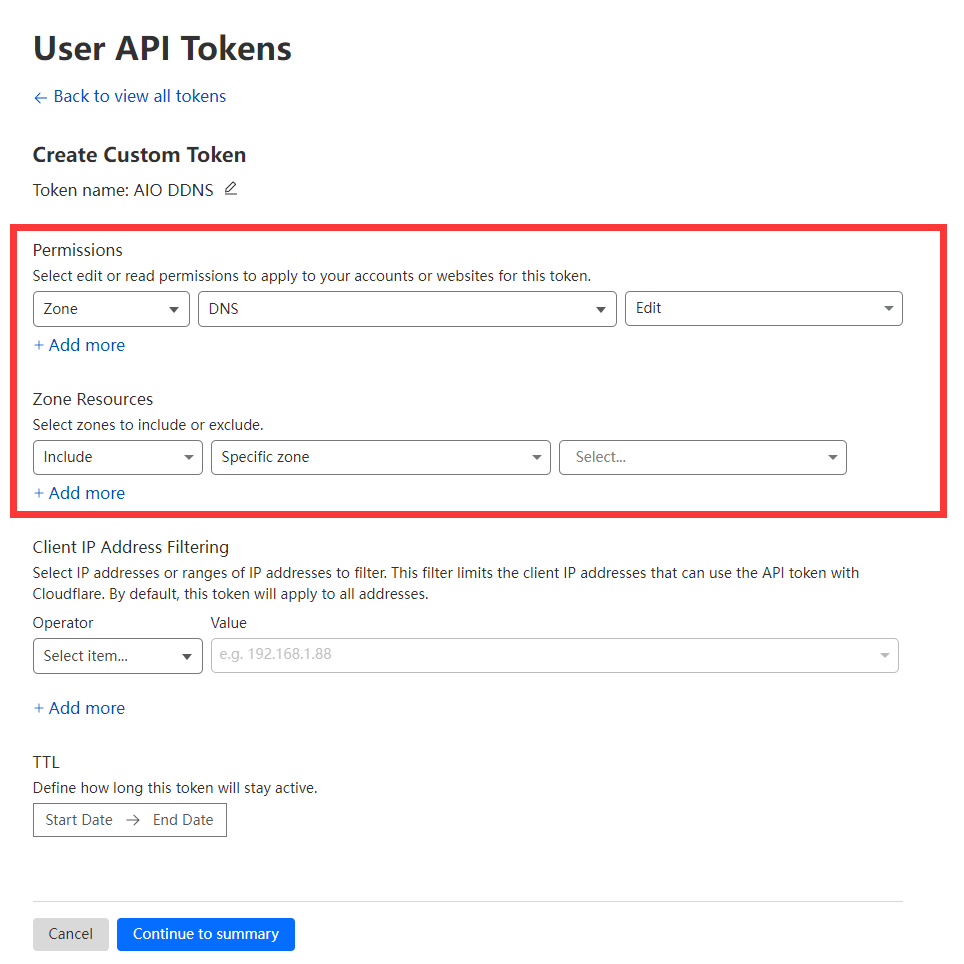
Task: Click the back arrow icon beside view tokens
Action: tap(40, 97)
